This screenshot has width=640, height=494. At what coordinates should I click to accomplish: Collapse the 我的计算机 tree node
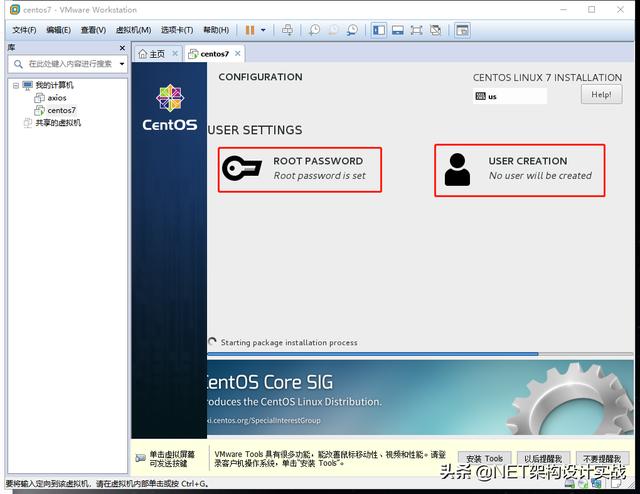click(16, 85)
